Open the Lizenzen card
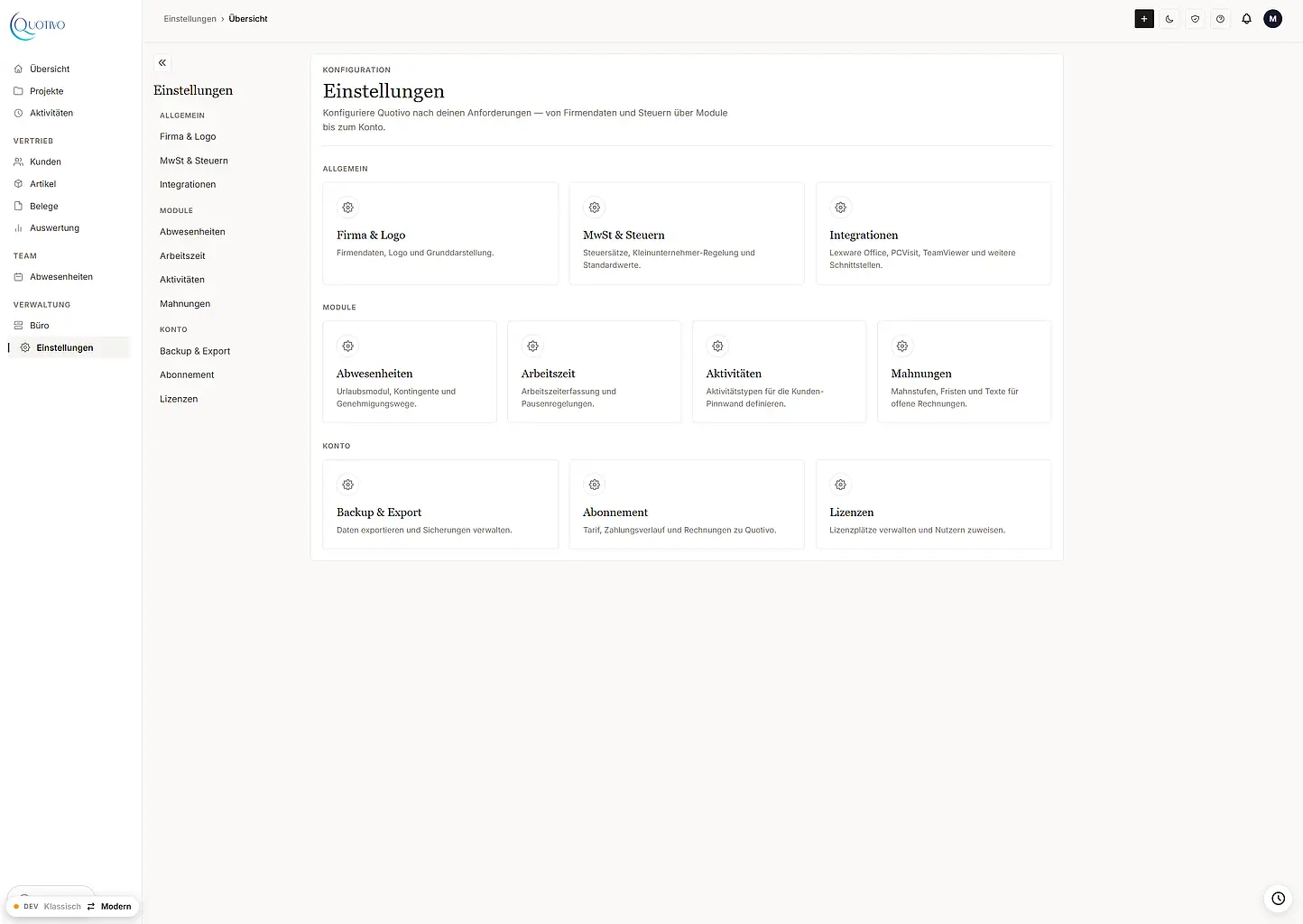1303x924 pixels. point(933,504)
